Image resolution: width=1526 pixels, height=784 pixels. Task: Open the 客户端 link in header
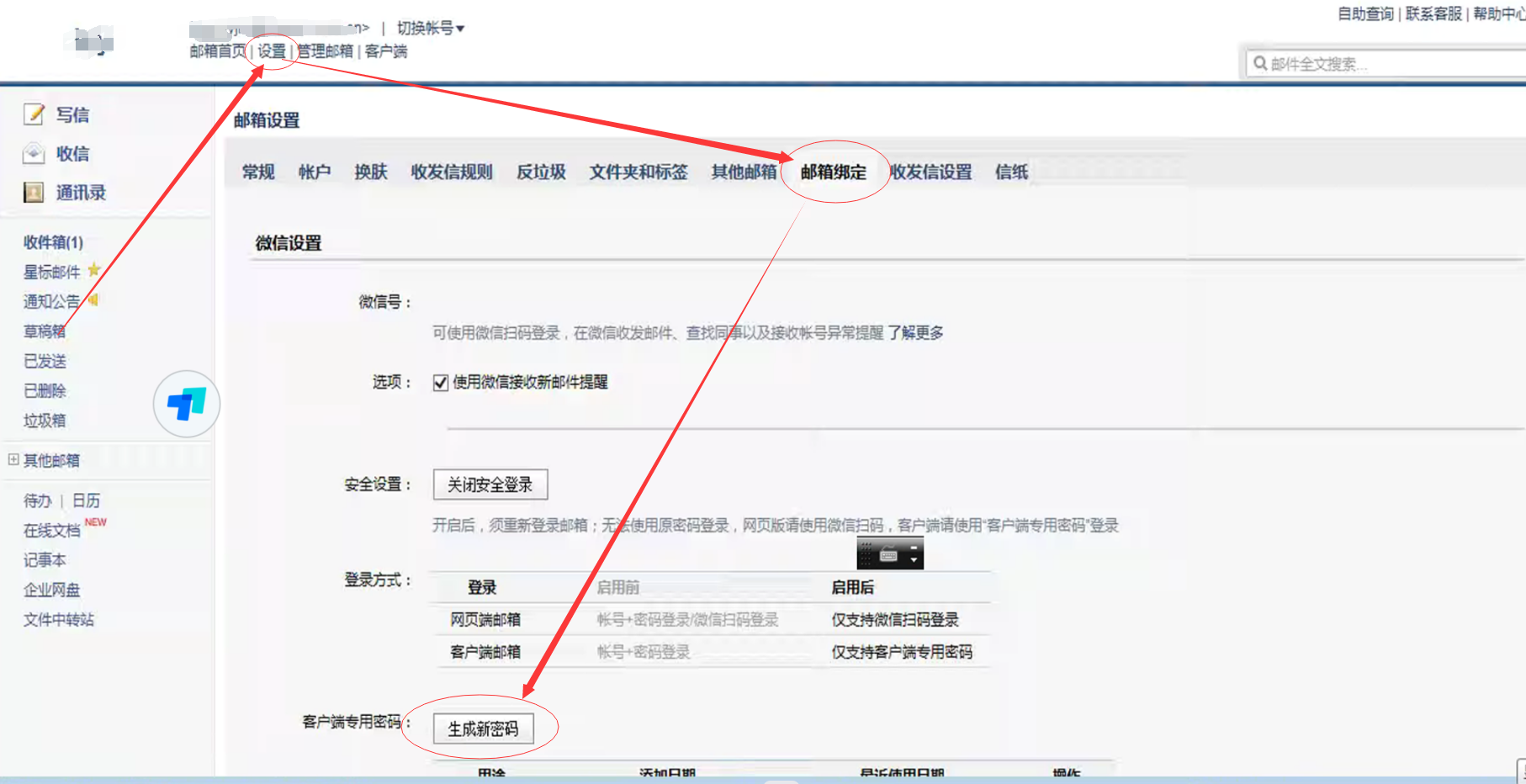coord(386,51)
